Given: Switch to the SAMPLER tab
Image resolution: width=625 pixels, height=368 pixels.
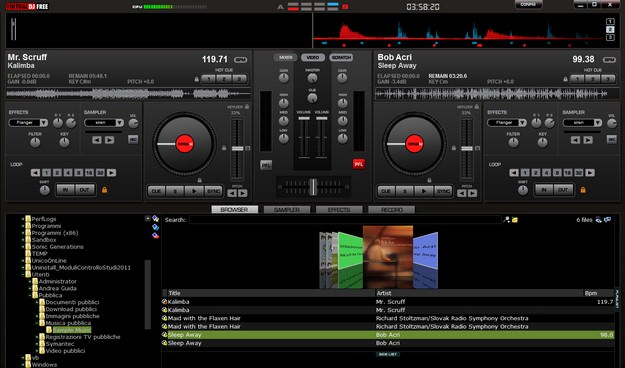Looking at the screenshot, I should pyautogui.click(x=287, y=210).
